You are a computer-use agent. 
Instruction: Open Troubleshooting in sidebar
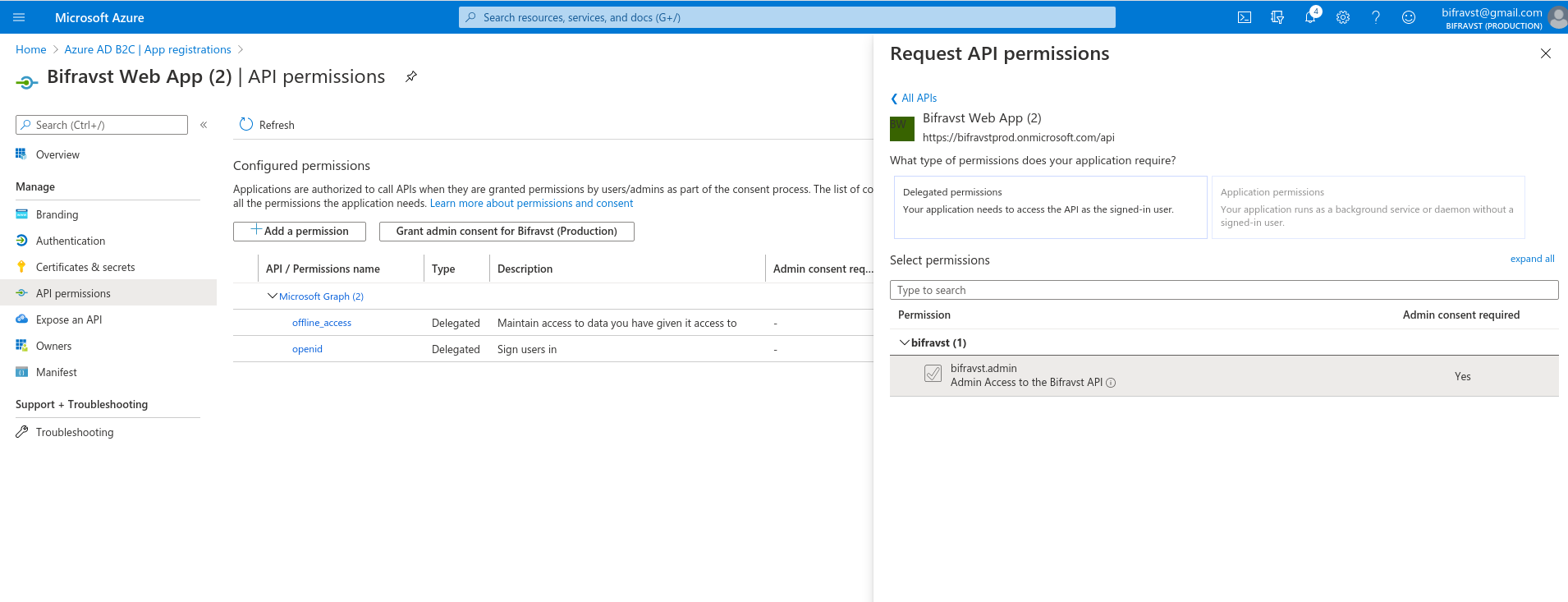75,432
